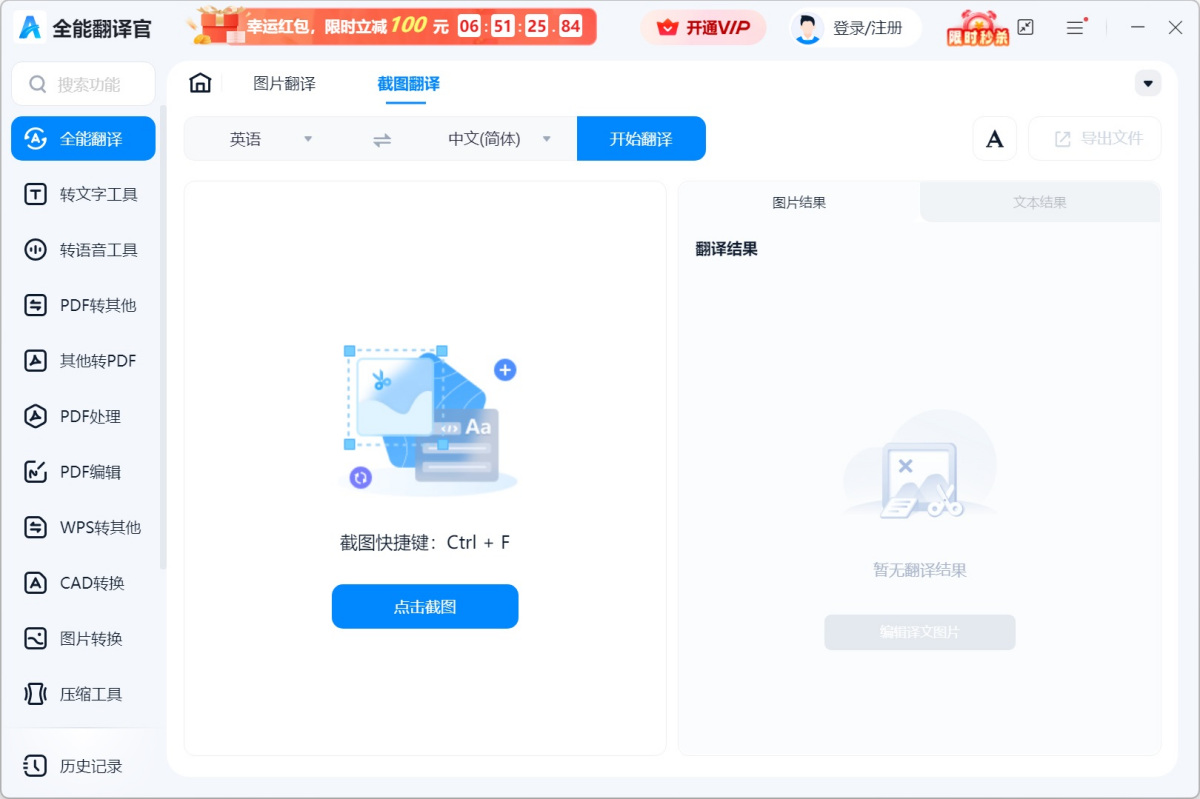Select the 图片转换 image conversion tool

click(x=83, y=638)
